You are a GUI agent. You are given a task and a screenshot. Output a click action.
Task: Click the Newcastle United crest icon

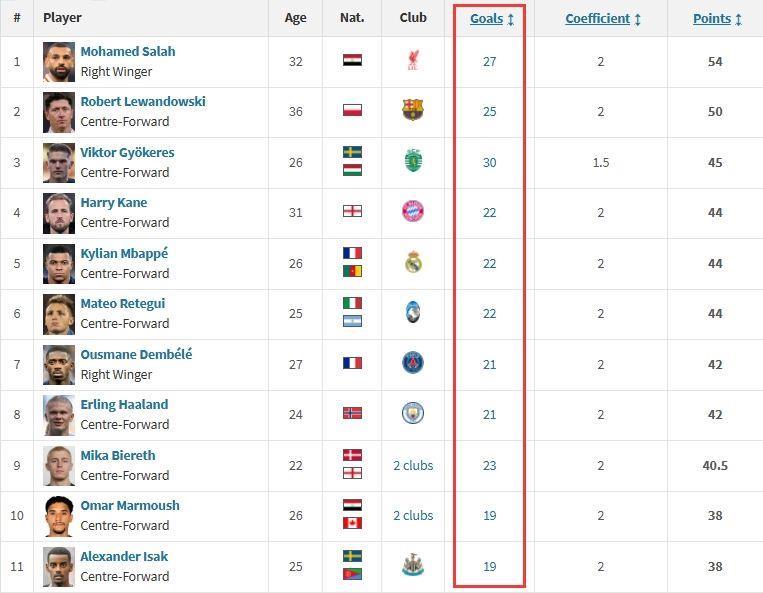tap(413, 565)
